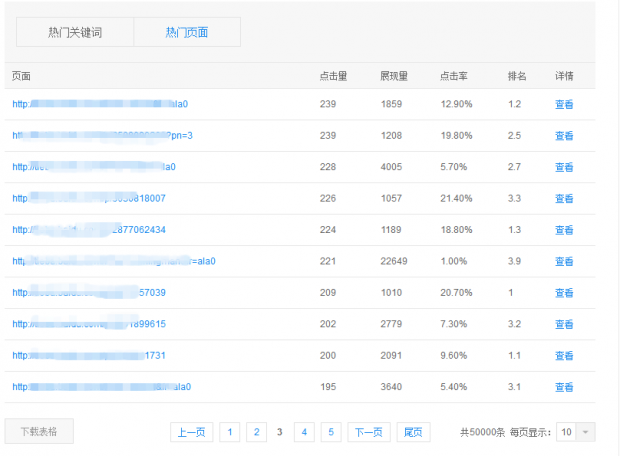Click 查看 for row with 1859 impressions

(564, 104)
